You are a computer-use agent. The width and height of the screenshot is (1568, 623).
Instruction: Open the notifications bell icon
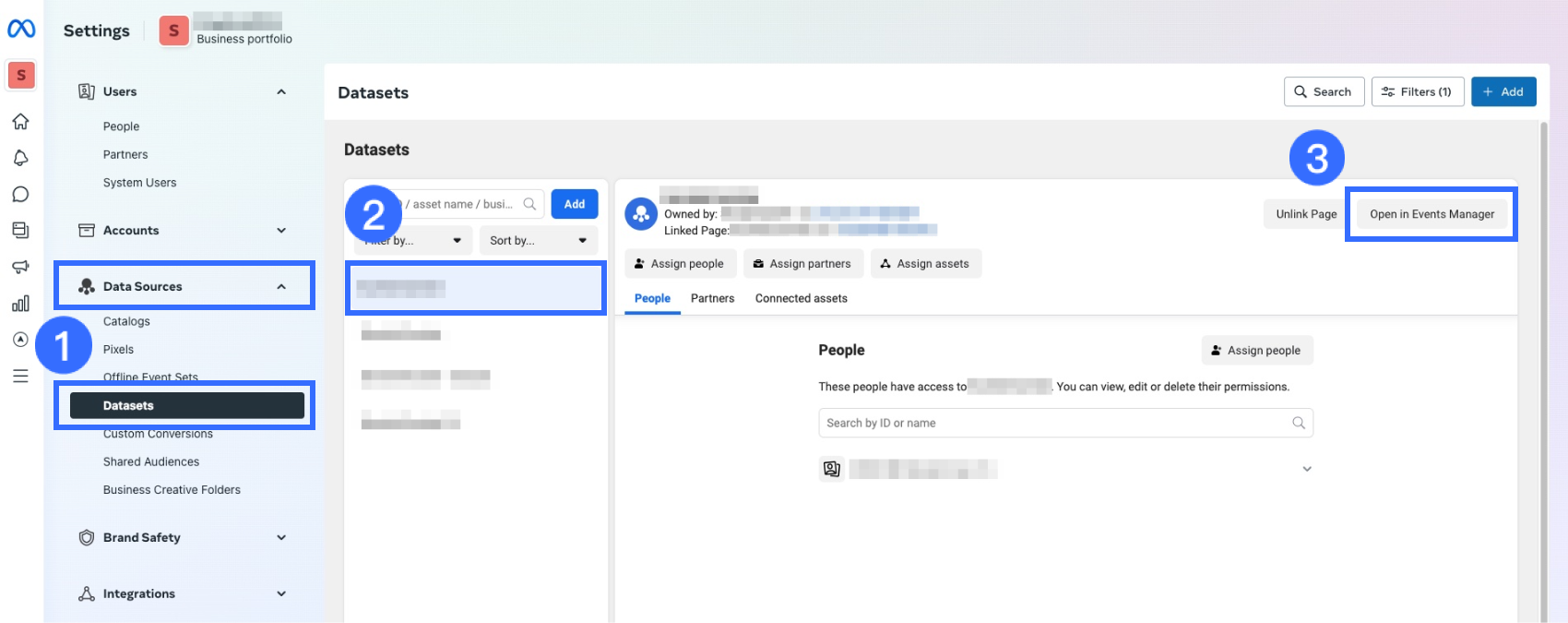click(x=20, y=158)
